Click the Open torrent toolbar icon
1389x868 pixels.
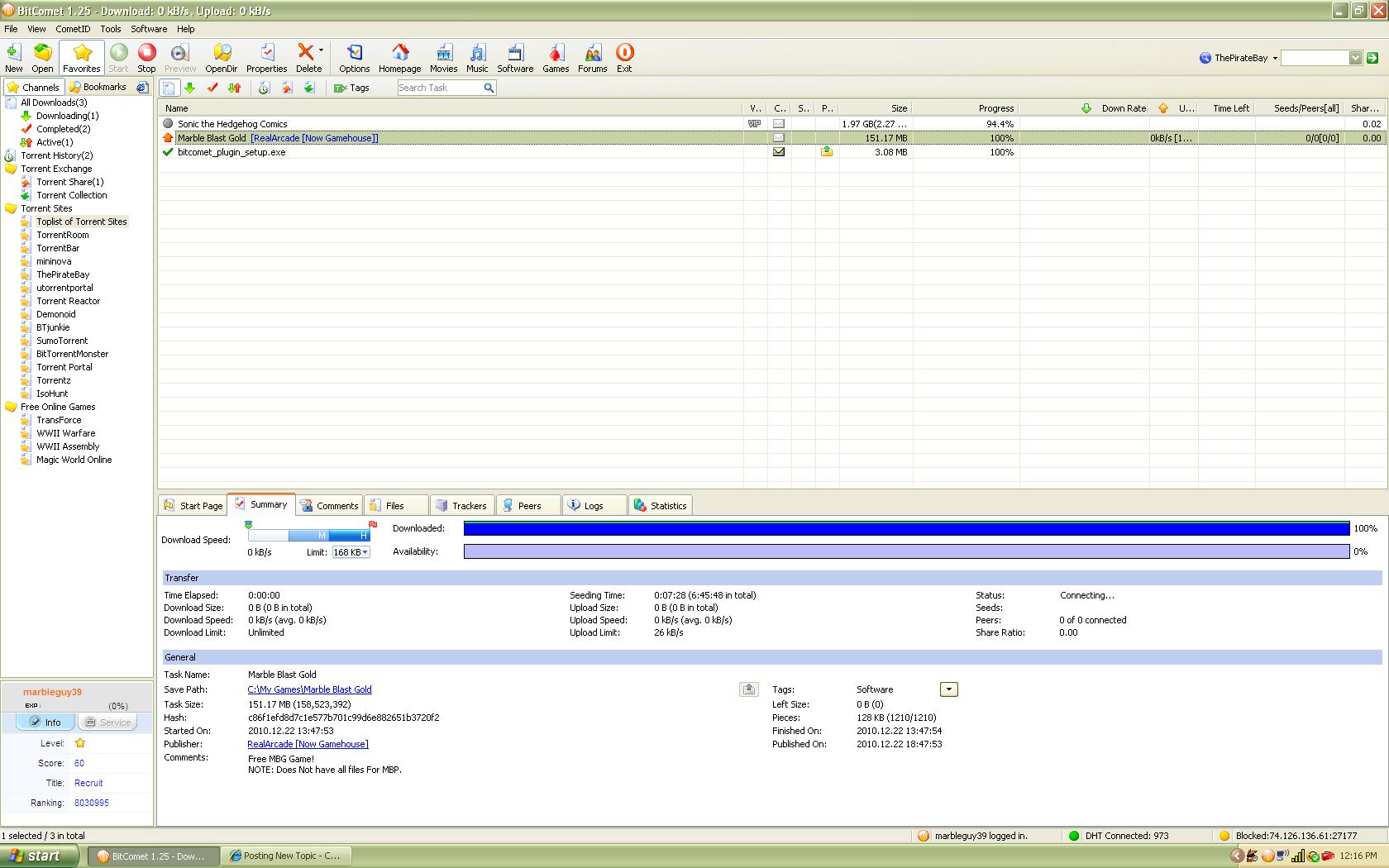tap(42, 58)
